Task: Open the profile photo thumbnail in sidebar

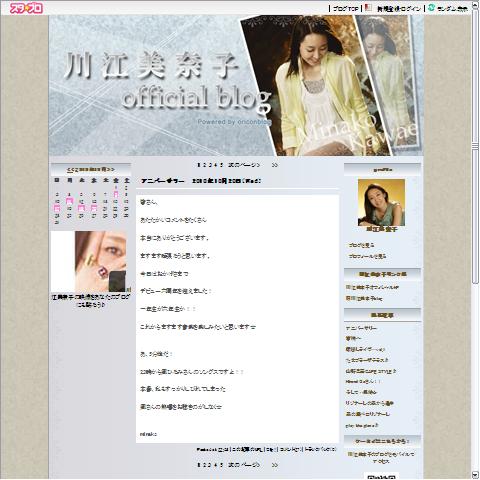Action: click(x=382, y=202)
